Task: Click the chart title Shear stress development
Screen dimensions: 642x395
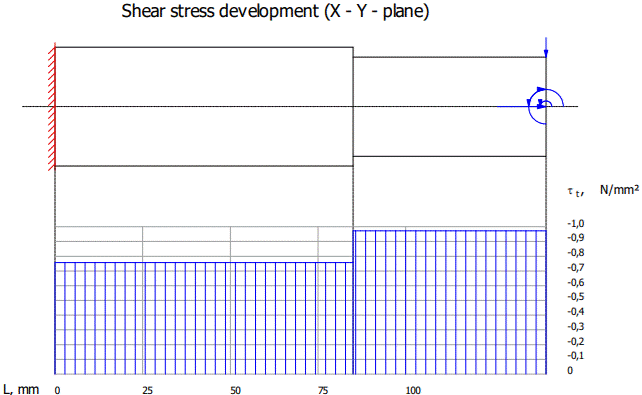Action: [275, 11]
